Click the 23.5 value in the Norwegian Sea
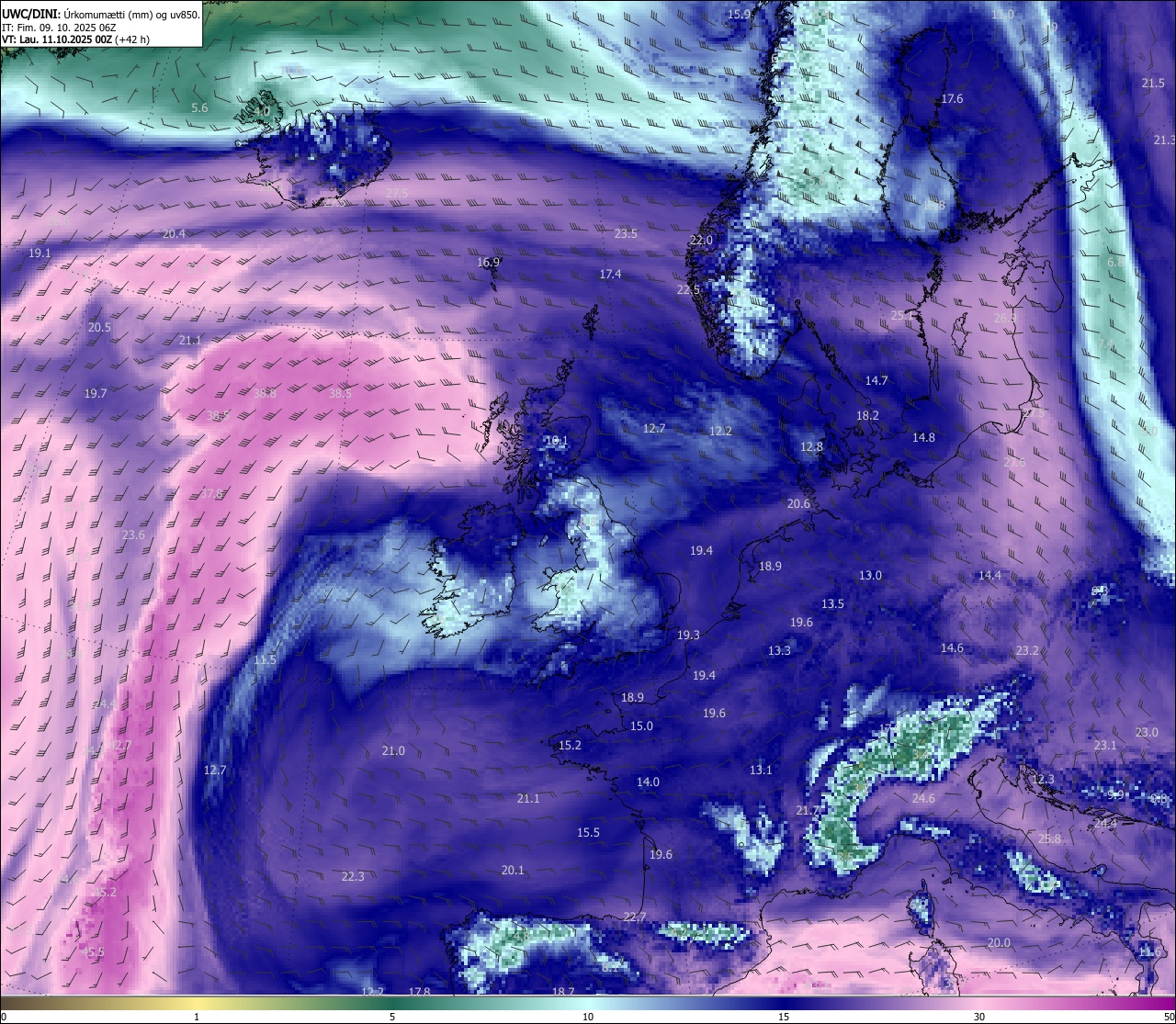The image size is (1176, 1024). pos(626,233)
